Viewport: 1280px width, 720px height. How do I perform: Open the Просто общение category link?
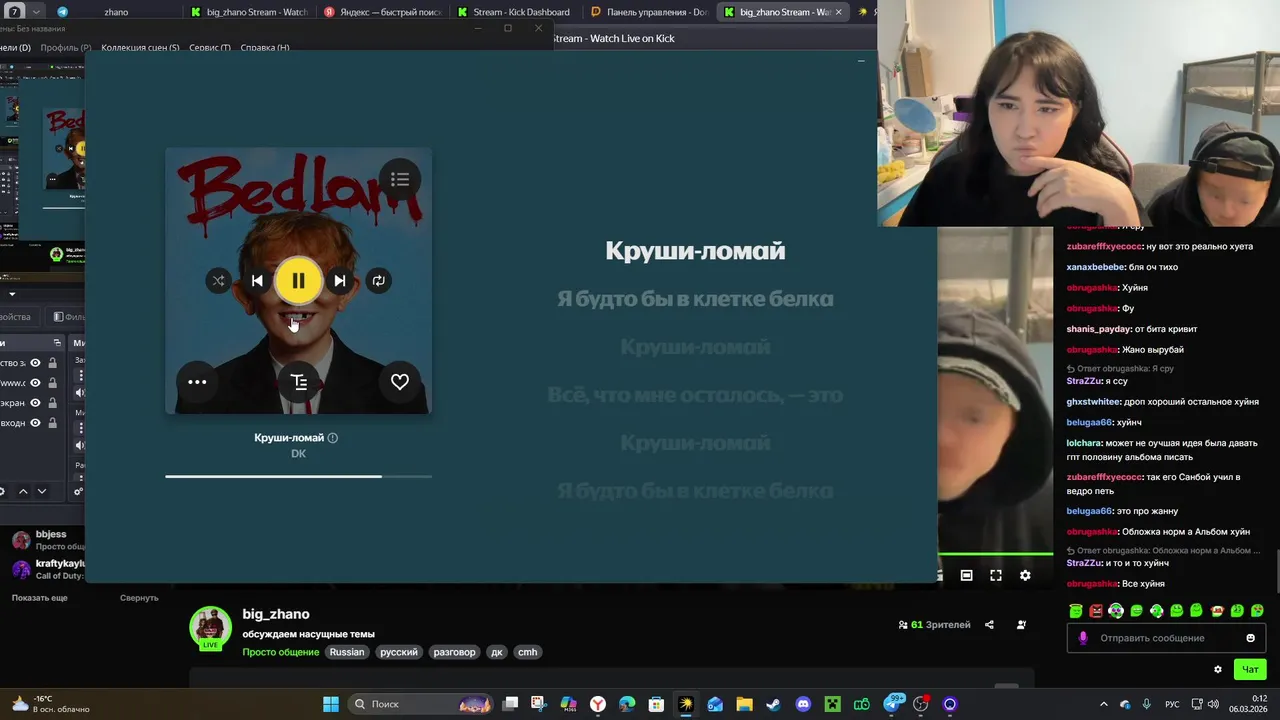click(x=280, y=652)
